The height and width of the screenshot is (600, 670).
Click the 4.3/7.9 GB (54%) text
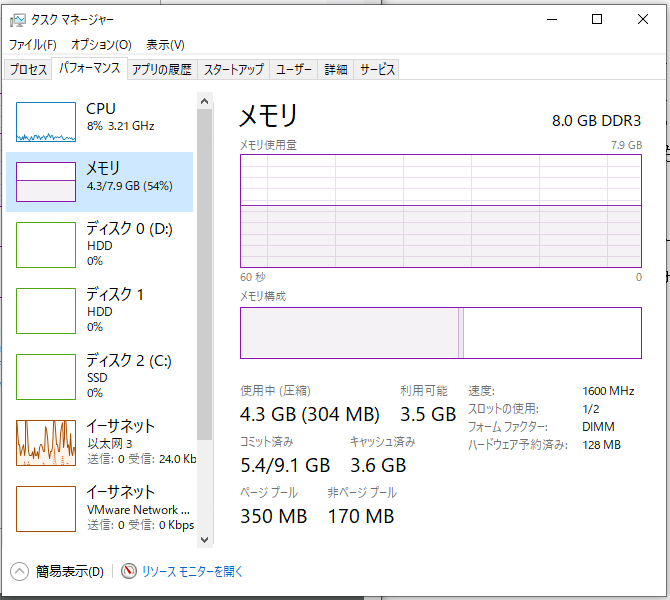tap(129, 186)
